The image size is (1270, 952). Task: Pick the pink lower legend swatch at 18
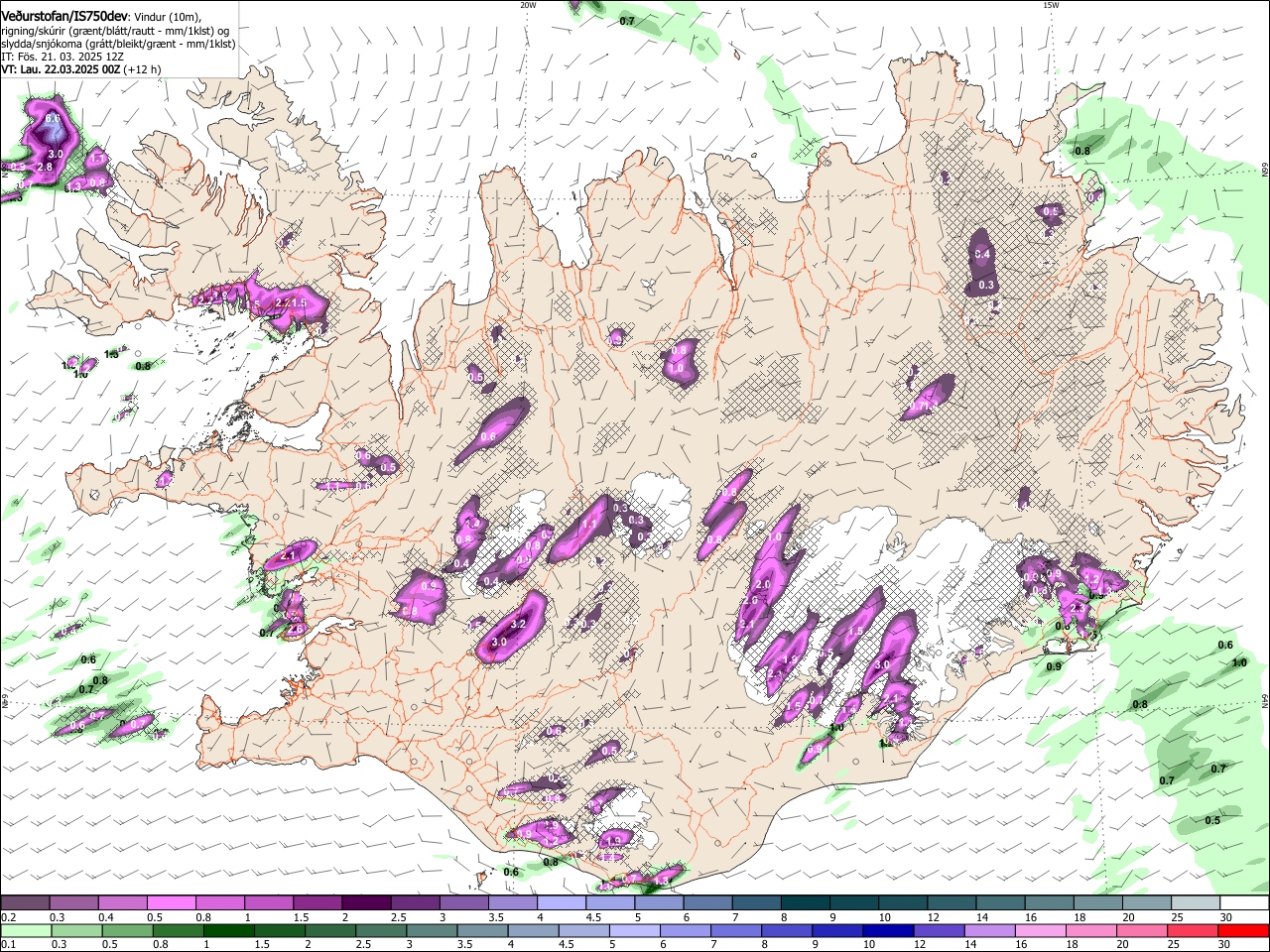[x=1091, y=930]
